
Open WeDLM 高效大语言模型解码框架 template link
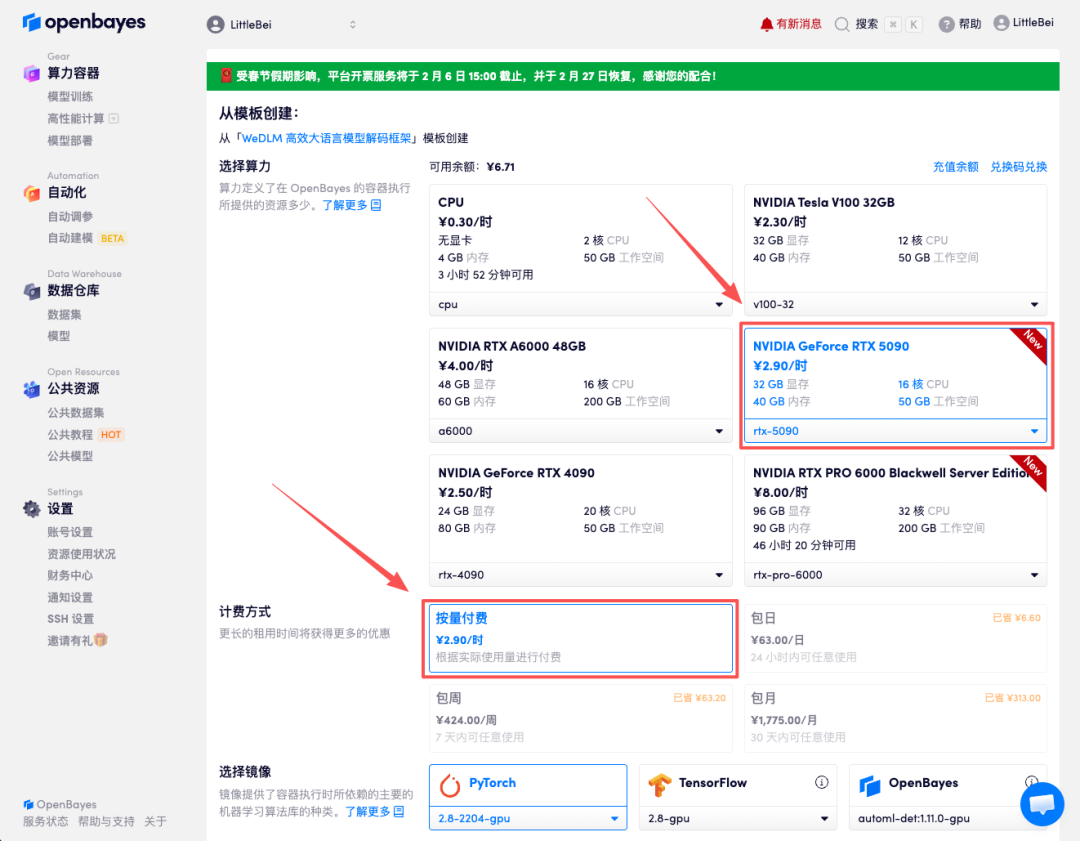(x=326, y=138)
